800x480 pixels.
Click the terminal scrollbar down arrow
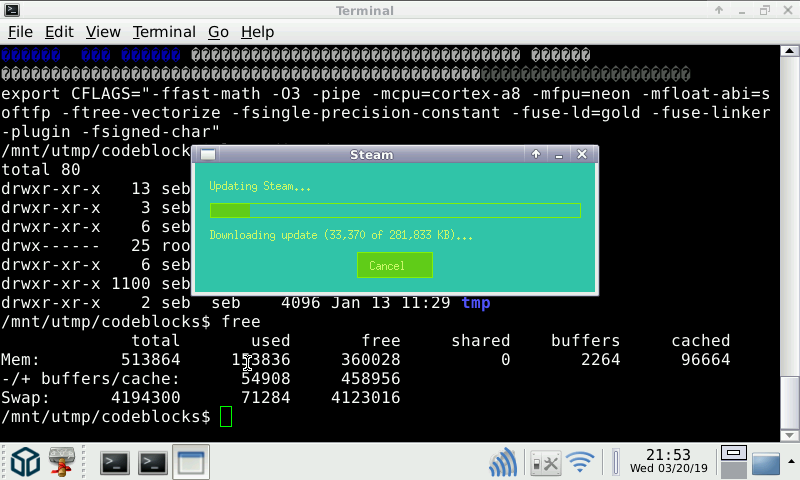(x=790, y=433)
